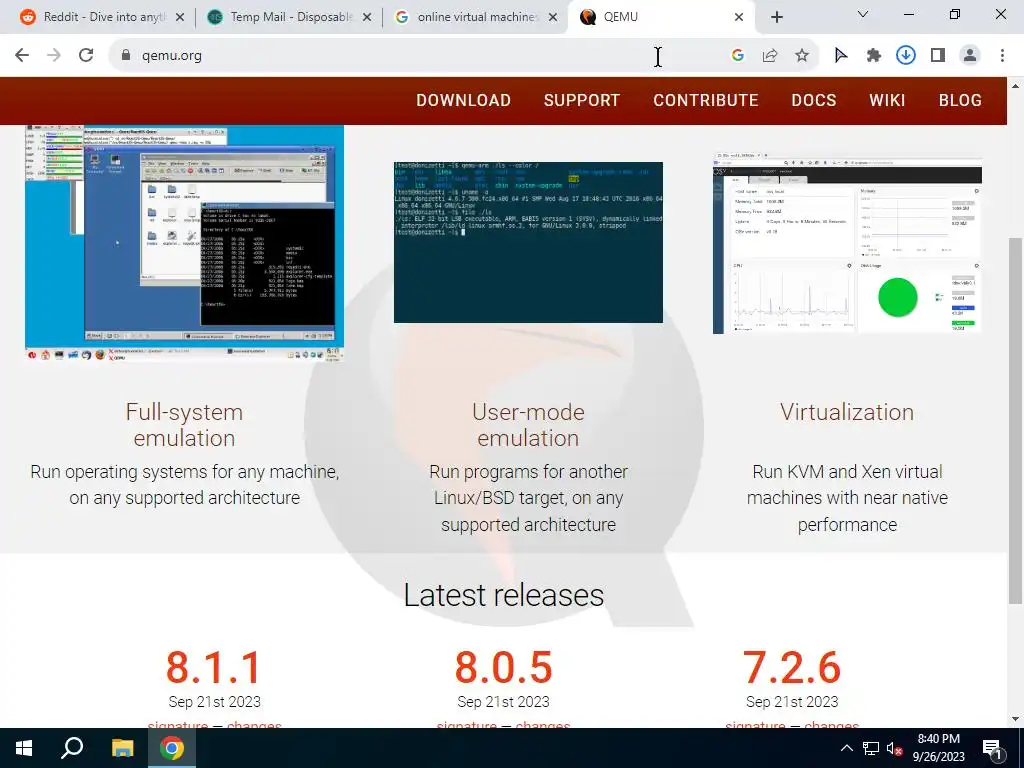Image resolution: width=1024 pixels, height=768 pixels.
Task: Open File Explorer from the taskbar
Action: click(x=122, y=748)
